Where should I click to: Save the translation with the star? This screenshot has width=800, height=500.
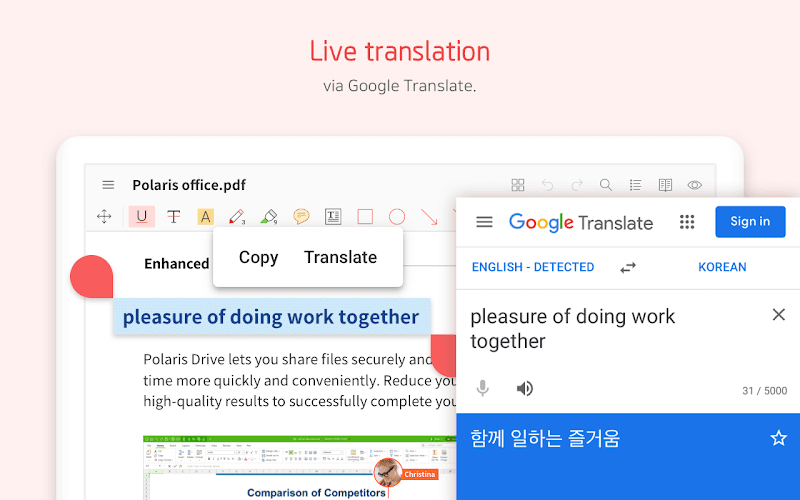click(778, 438)
